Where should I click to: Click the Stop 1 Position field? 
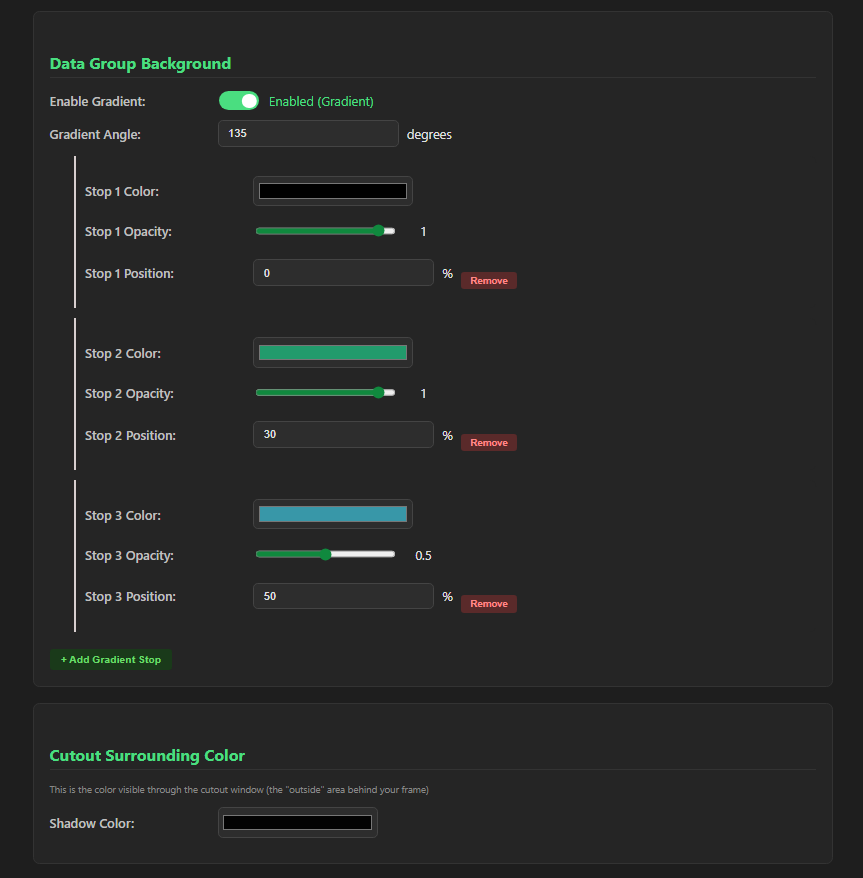[343, 273]
